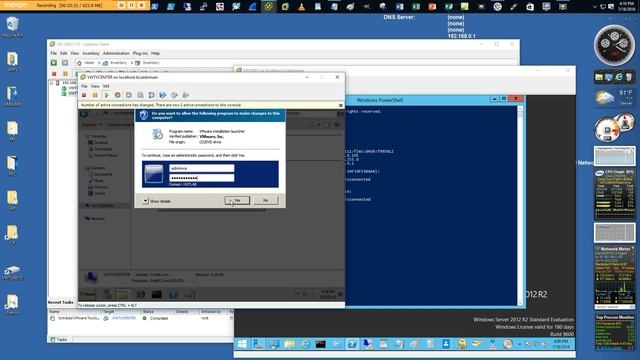This screenshot has height=360, width=640.
Task: Show hidden icons in guest taskbar tray
Action: 520,344
